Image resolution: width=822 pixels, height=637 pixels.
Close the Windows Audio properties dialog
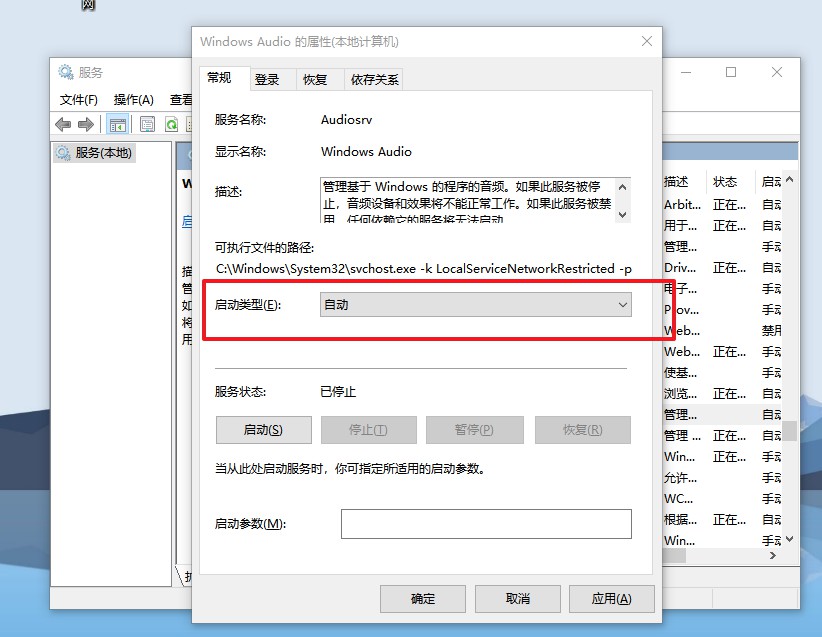pos(647,41)
